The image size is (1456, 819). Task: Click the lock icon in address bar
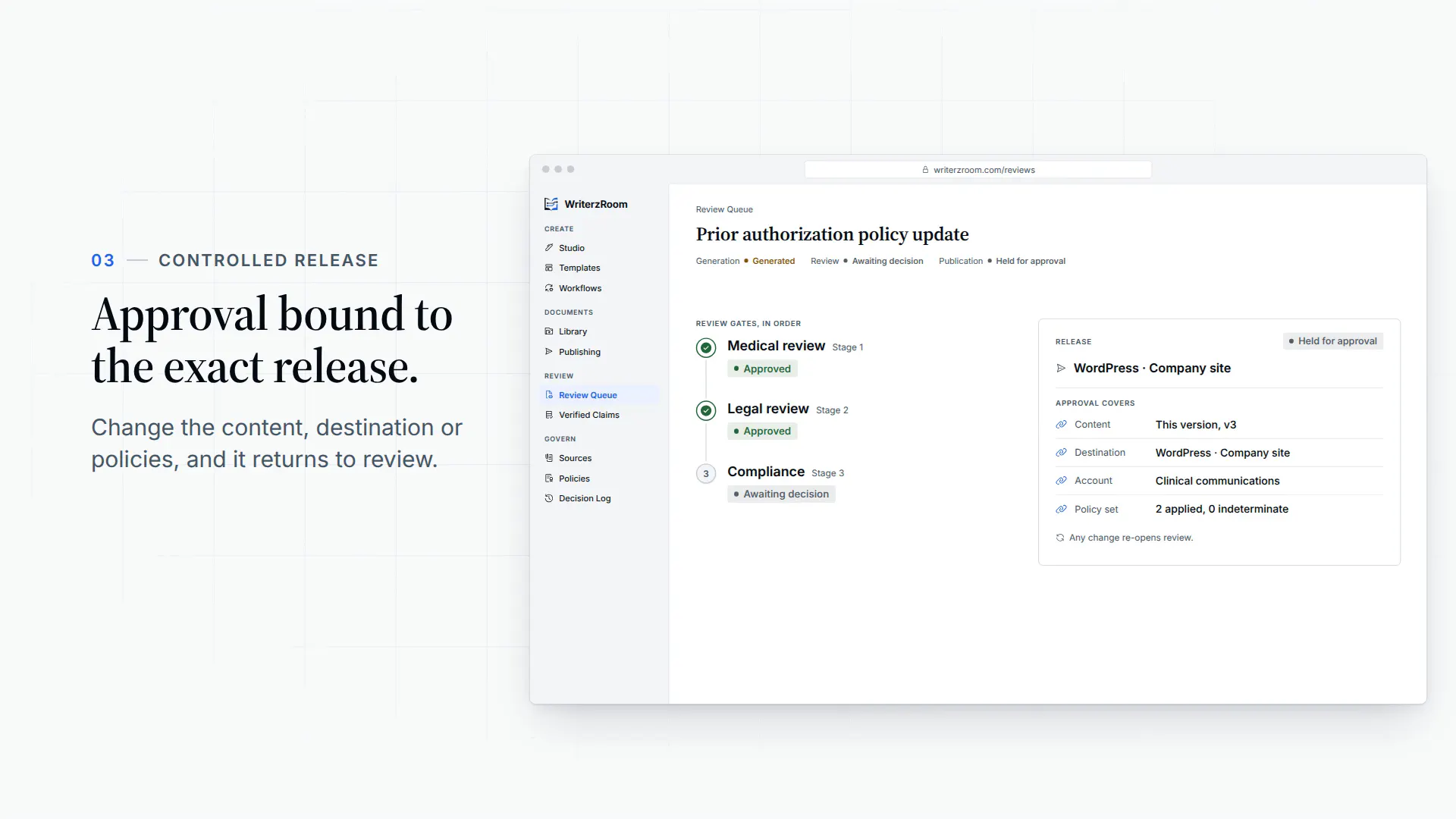click(x=925, y=170)
